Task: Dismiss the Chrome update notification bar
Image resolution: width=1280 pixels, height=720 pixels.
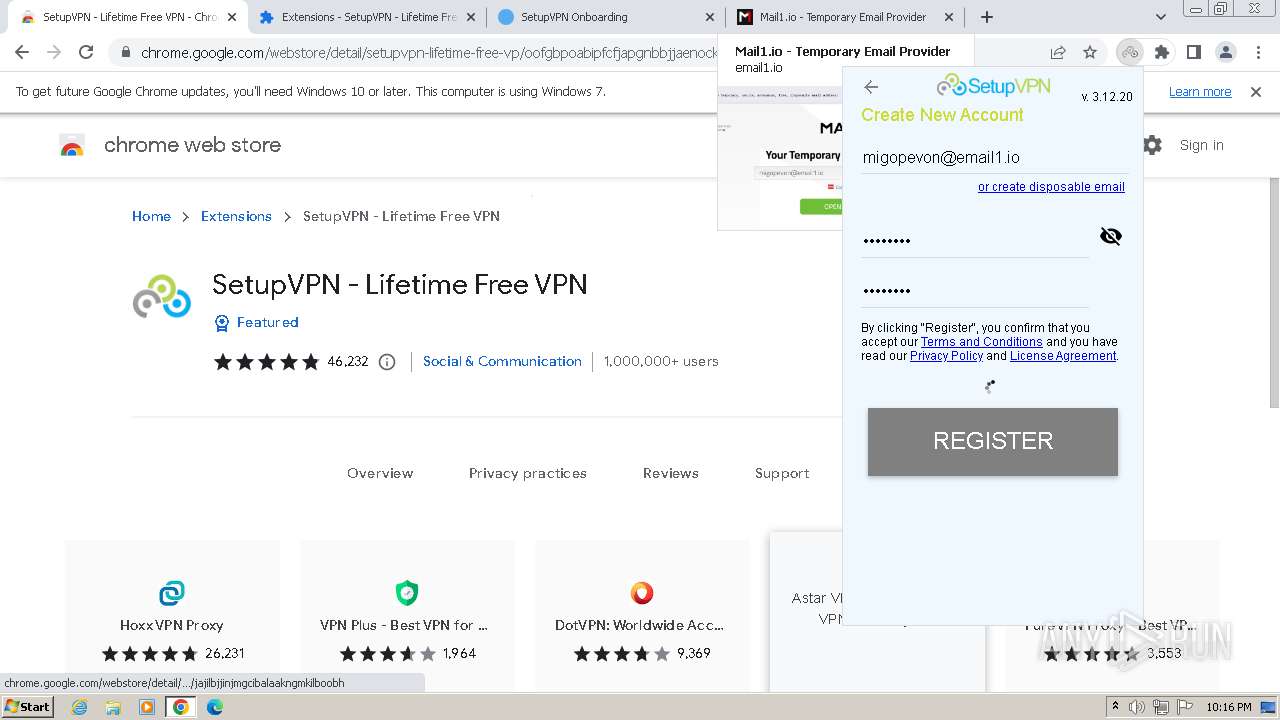Action: pyautogui.click(x=1256, y=92)
